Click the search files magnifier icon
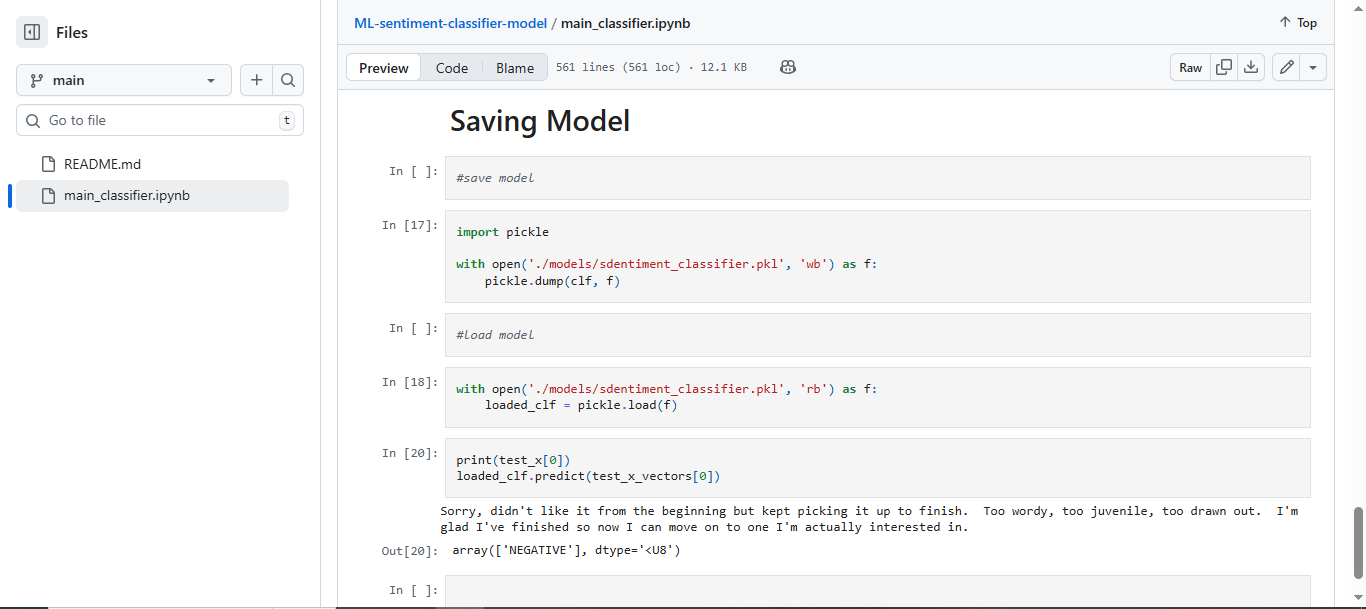The image size is (1366, 609). pos(288,80)
